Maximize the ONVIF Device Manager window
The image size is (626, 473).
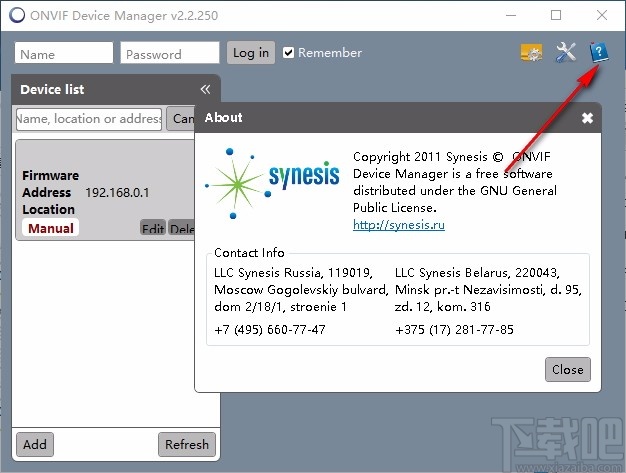556,15
